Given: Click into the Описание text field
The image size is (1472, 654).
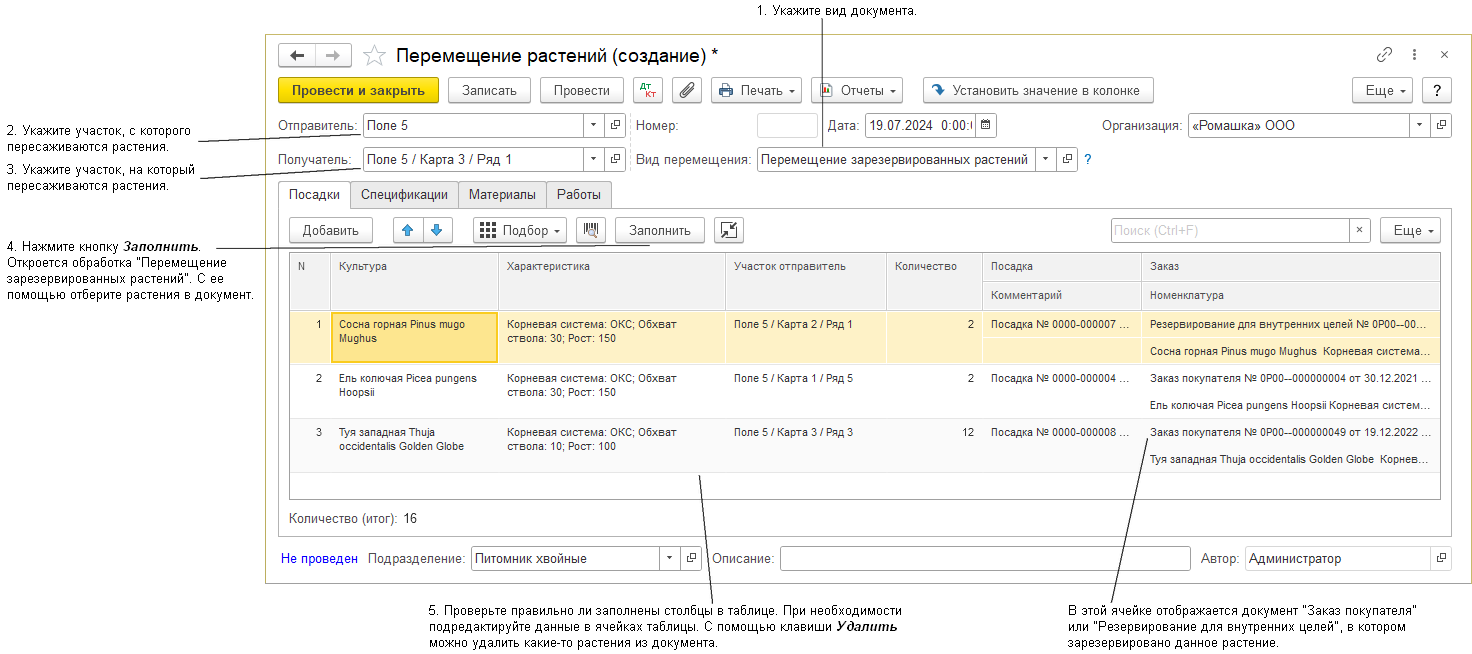Looking at the screenshot, I should click(x=984, y=559).
